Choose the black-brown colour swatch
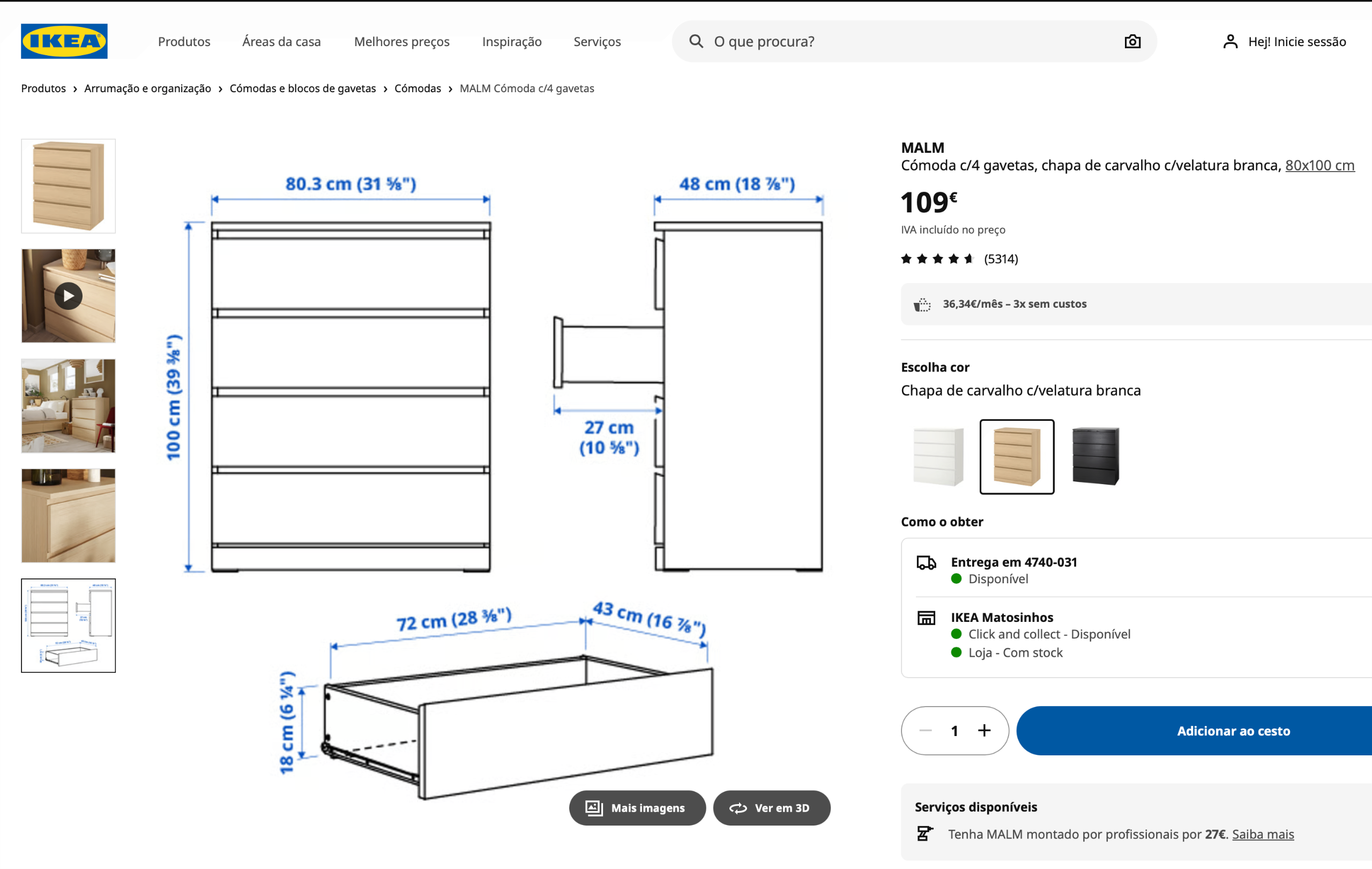Image resolution: width=1372 pixels, height=869 pixels. (x=1095, y=457)
